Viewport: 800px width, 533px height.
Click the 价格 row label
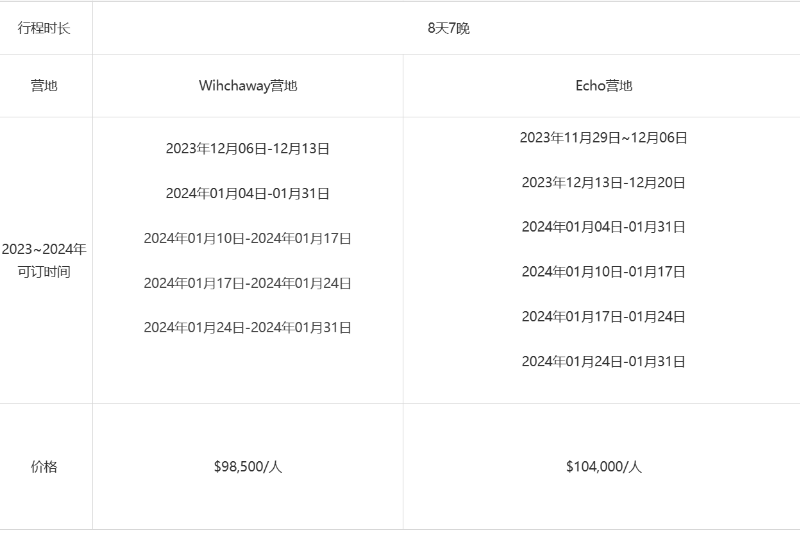pos(44,467)
